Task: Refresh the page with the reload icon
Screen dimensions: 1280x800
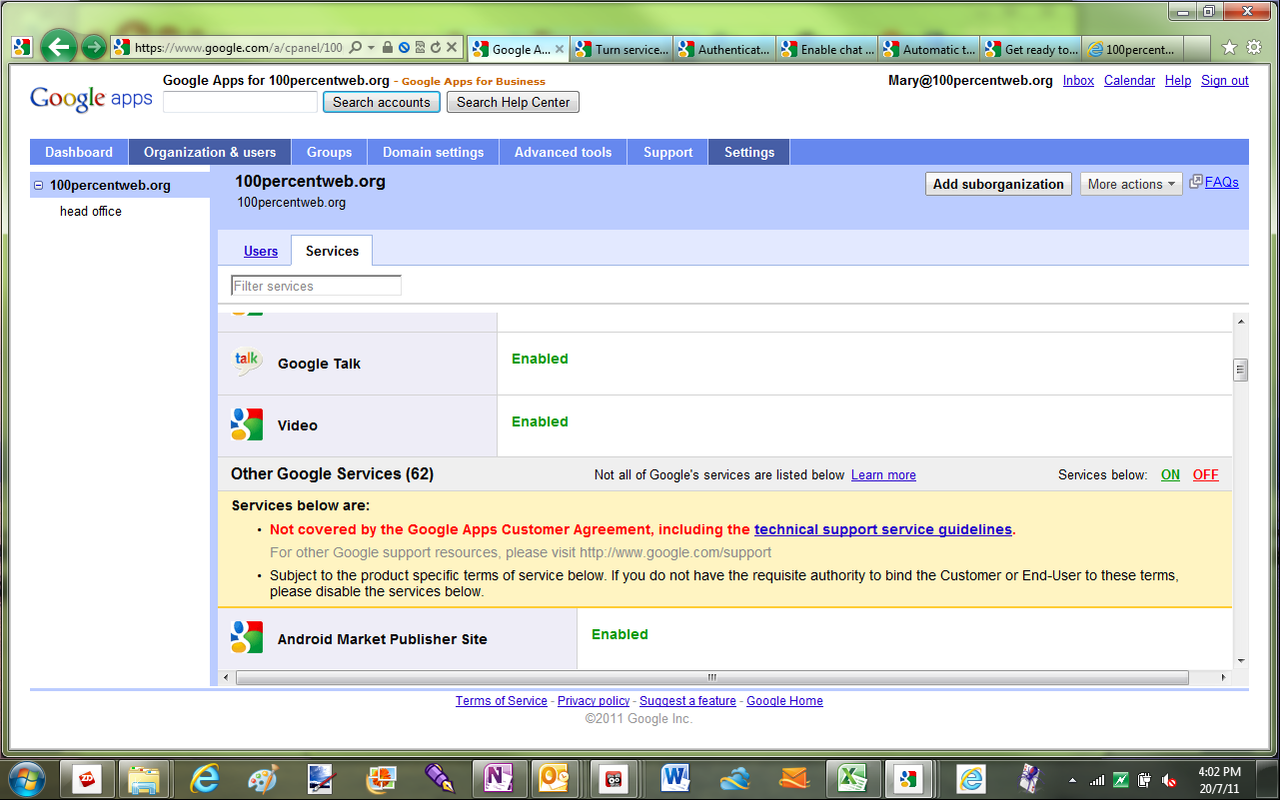Action: pyautogui.click(x=435, y=47)
